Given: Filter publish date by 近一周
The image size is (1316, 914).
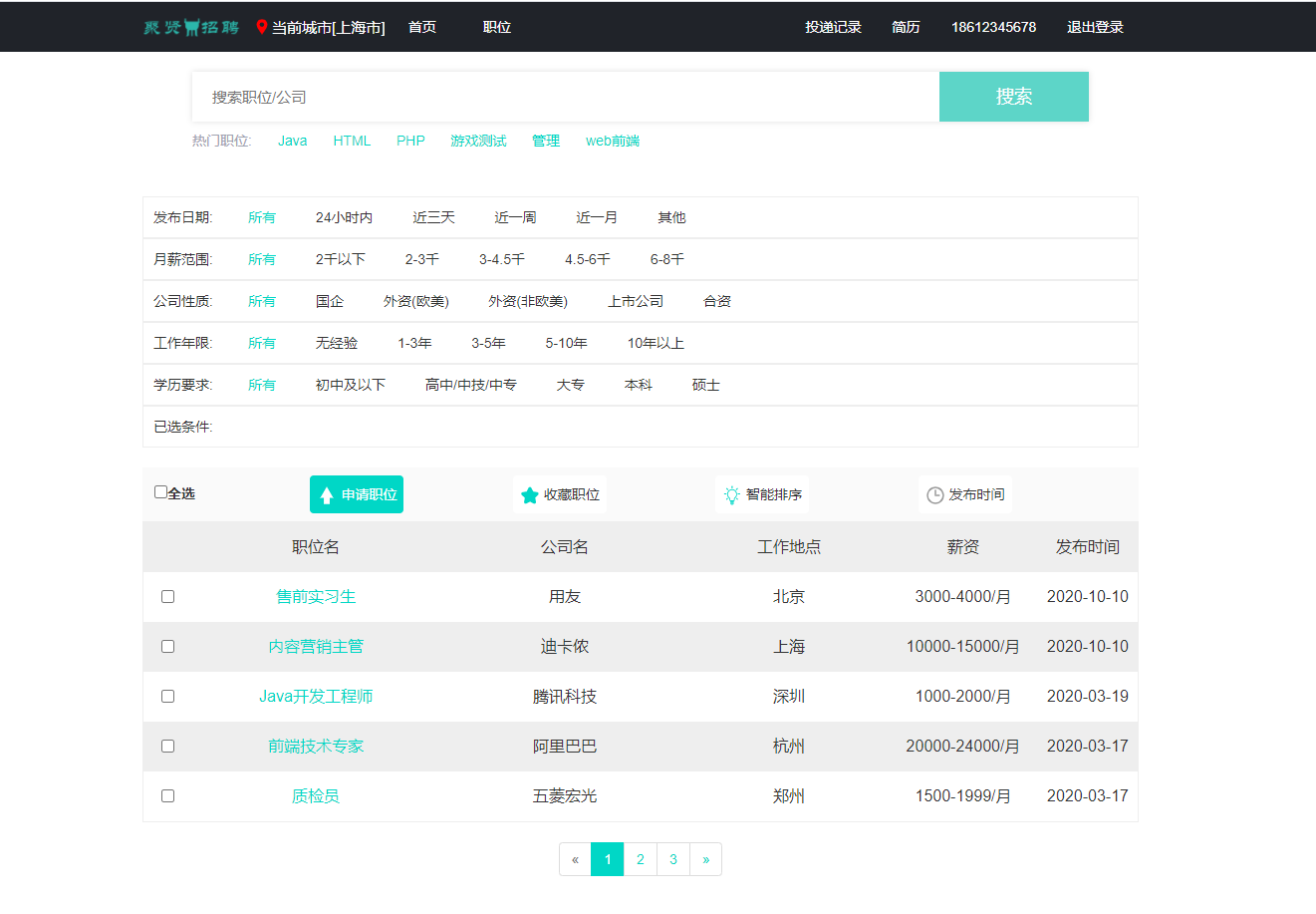Looking at the screenshot, I should click(x=515, y=217).
